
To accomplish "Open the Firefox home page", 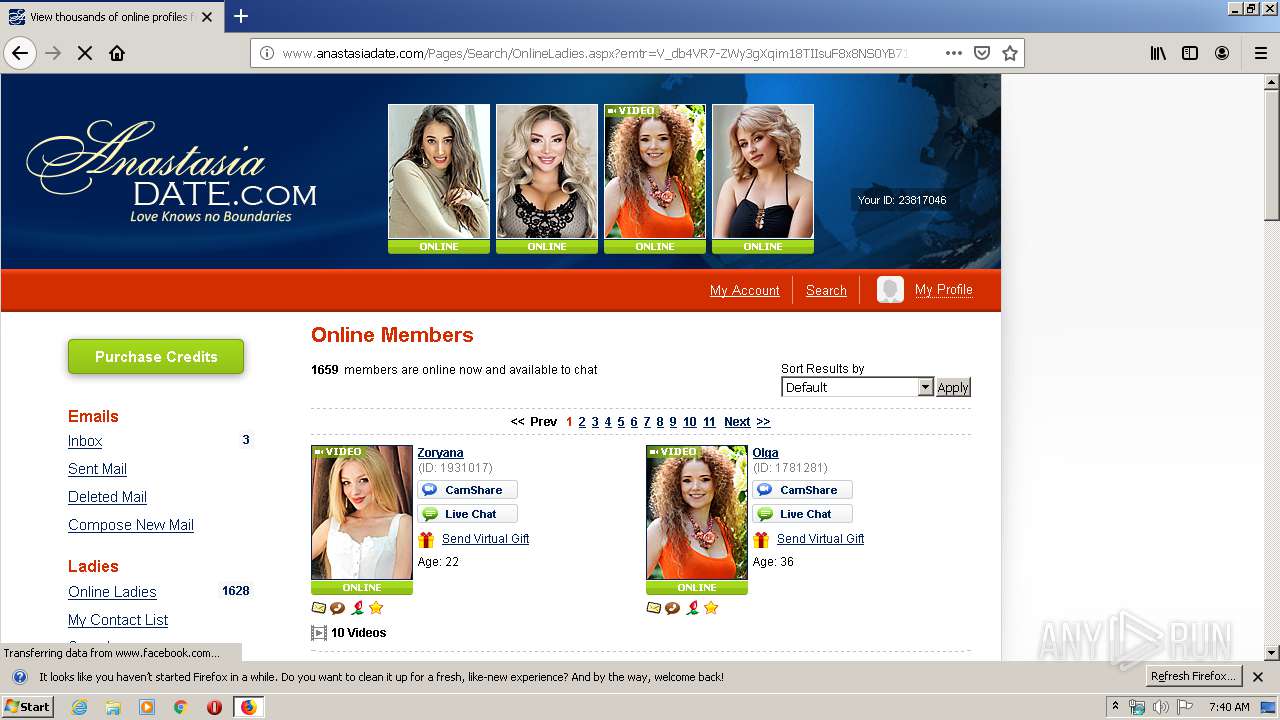I will 117,53.
